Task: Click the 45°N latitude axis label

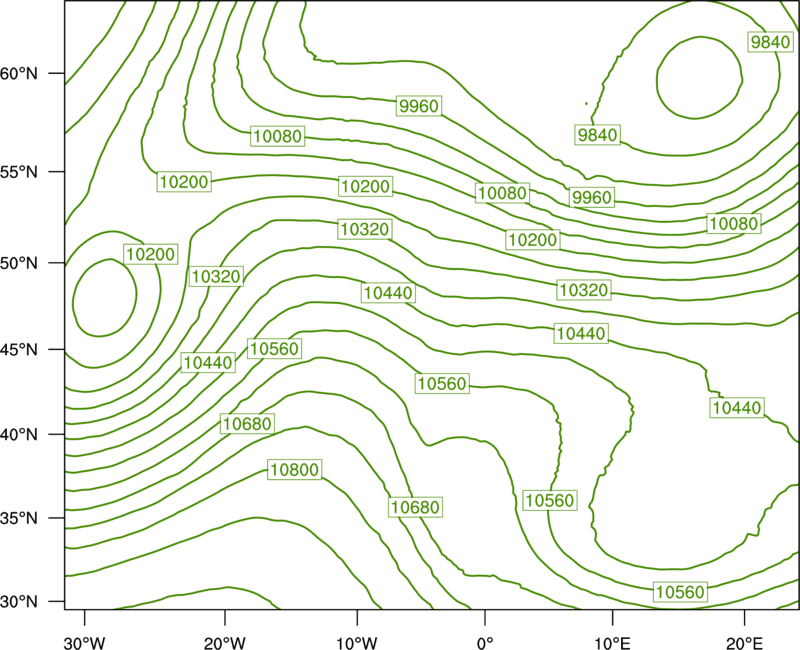Action: coord(19,349)
